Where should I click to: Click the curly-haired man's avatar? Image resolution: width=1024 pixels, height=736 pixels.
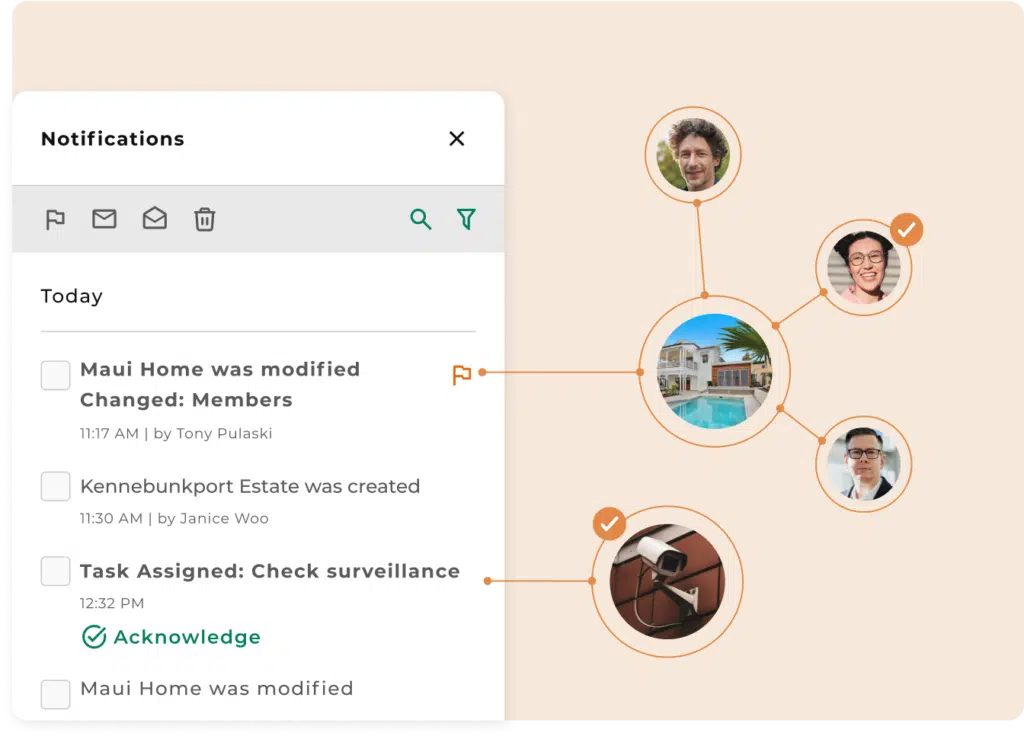click(x=693, y=155)
